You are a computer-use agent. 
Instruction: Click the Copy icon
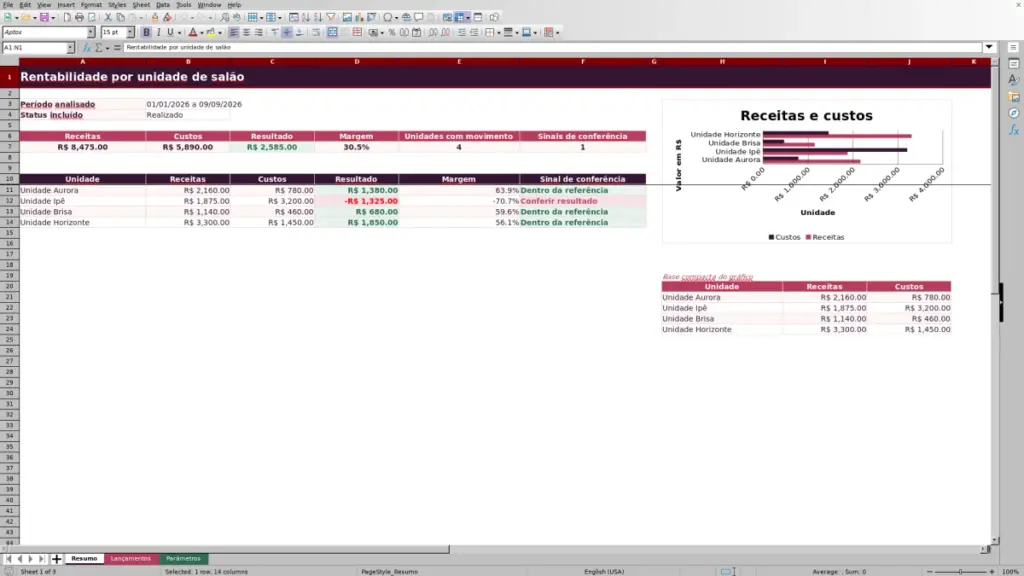[x=120, y=17]
